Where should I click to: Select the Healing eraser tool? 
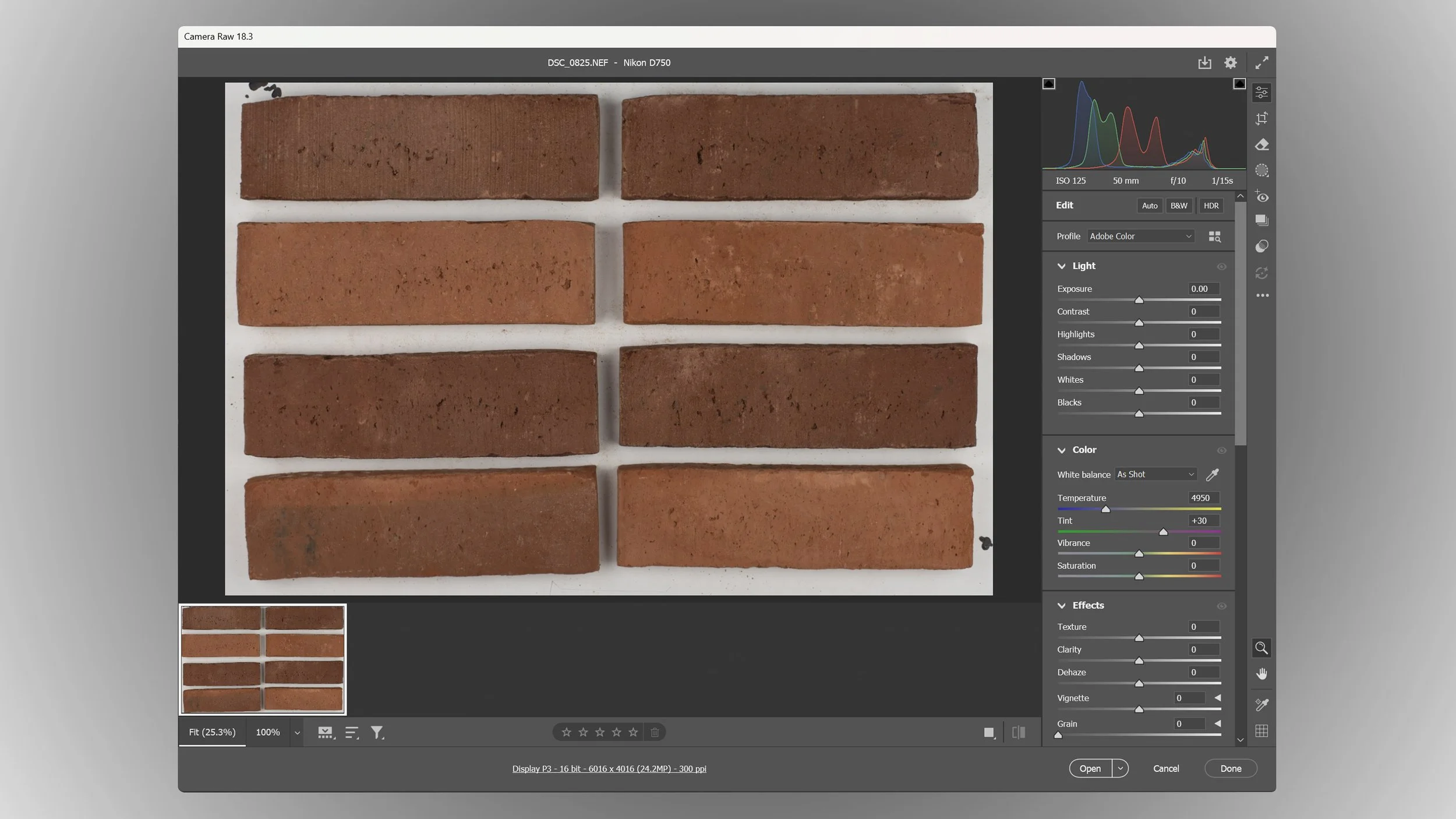point(1261,144)
